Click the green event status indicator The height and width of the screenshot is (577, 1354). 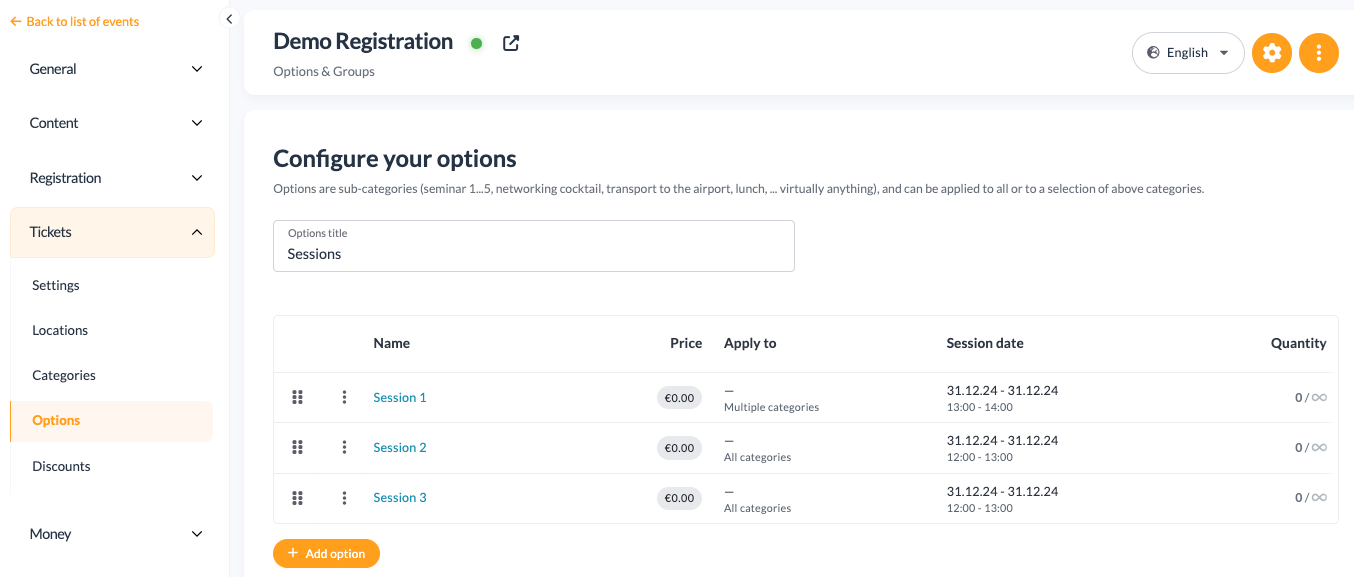[x=477, y=43]
